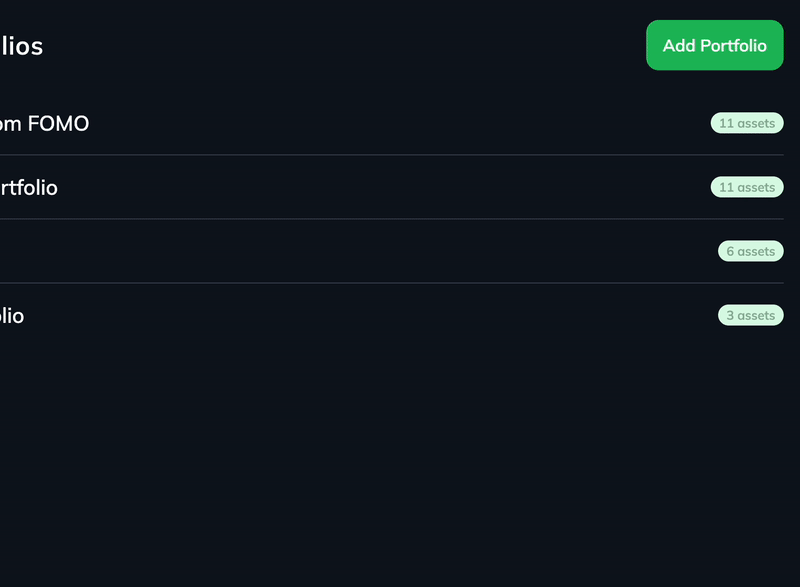Click empty middle of the FOMO row
The width and height of the screenshot is (800, 587).
tap(400, 124)
